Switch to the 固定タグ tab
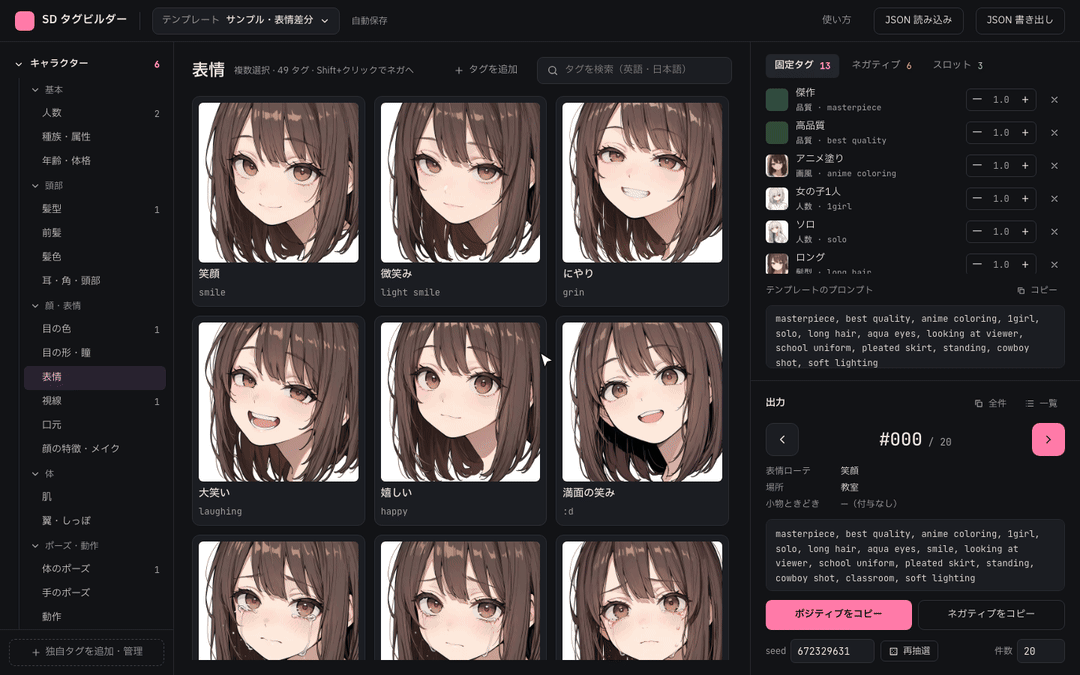The height and width of the screenshot is (675, 1080). click(x=802, y=65)
